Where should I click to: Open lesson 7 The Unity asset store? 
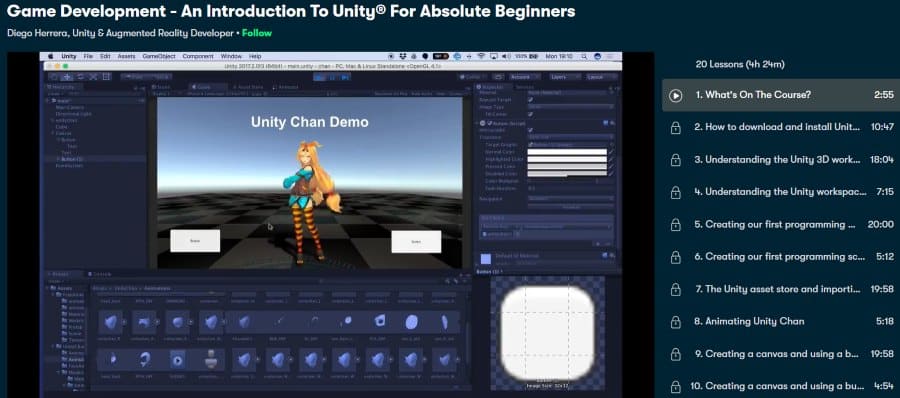pyautogui.click(x=777, y=289)
